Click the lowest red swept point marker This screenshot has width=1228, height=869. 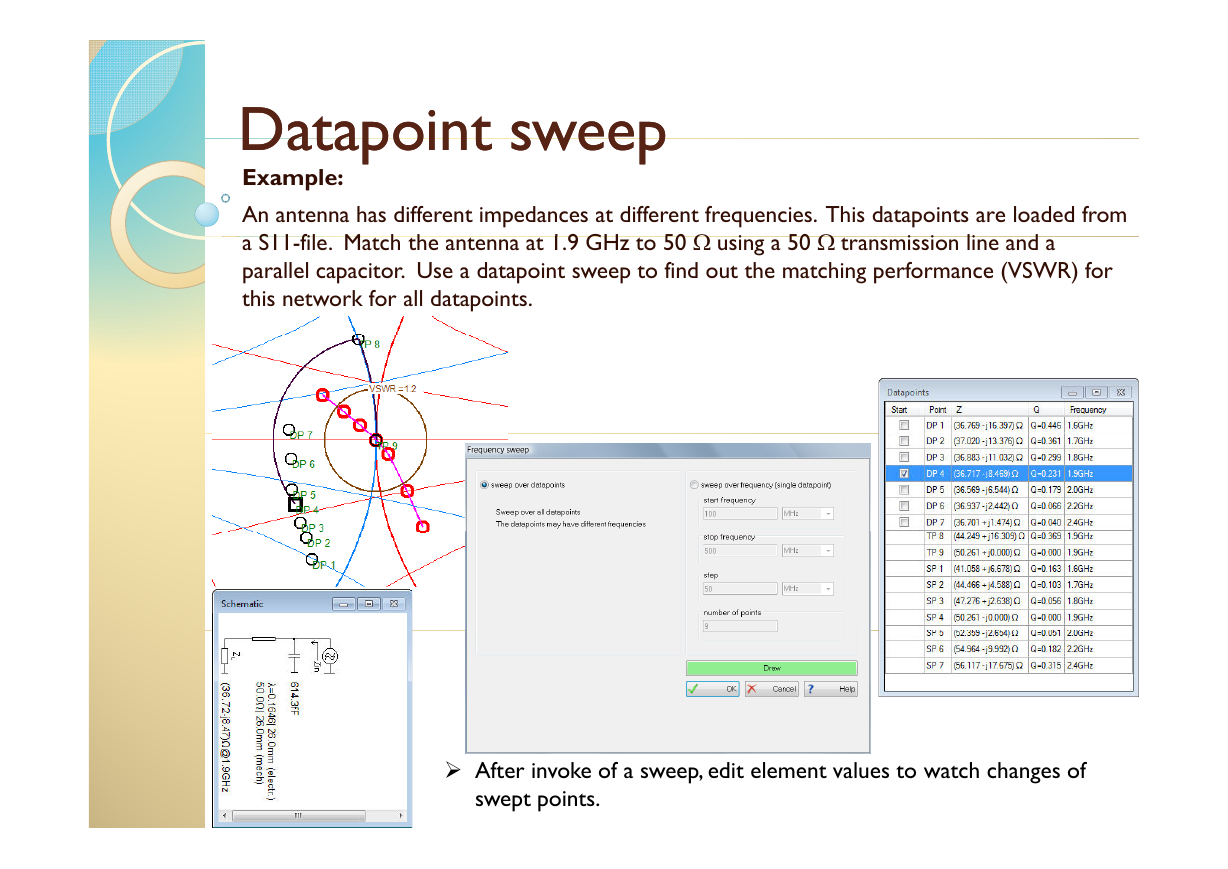click(422, 526)
